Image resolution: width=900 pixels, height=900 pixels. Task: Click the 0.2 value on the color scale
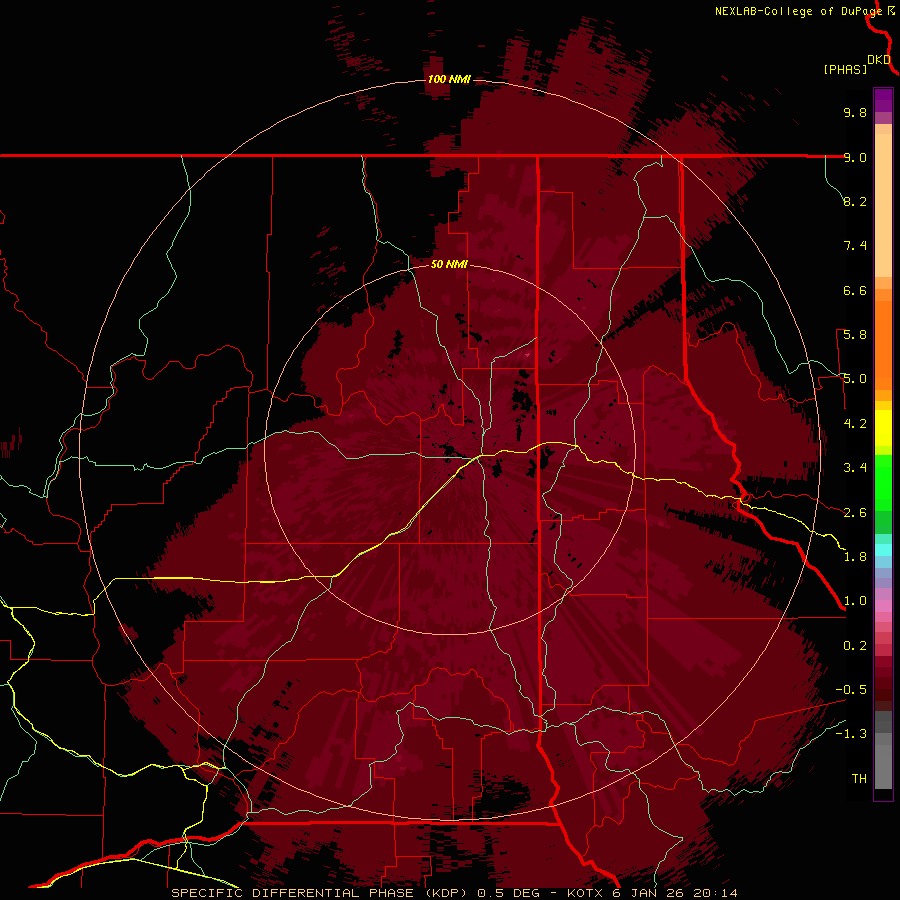pos(855,646)
